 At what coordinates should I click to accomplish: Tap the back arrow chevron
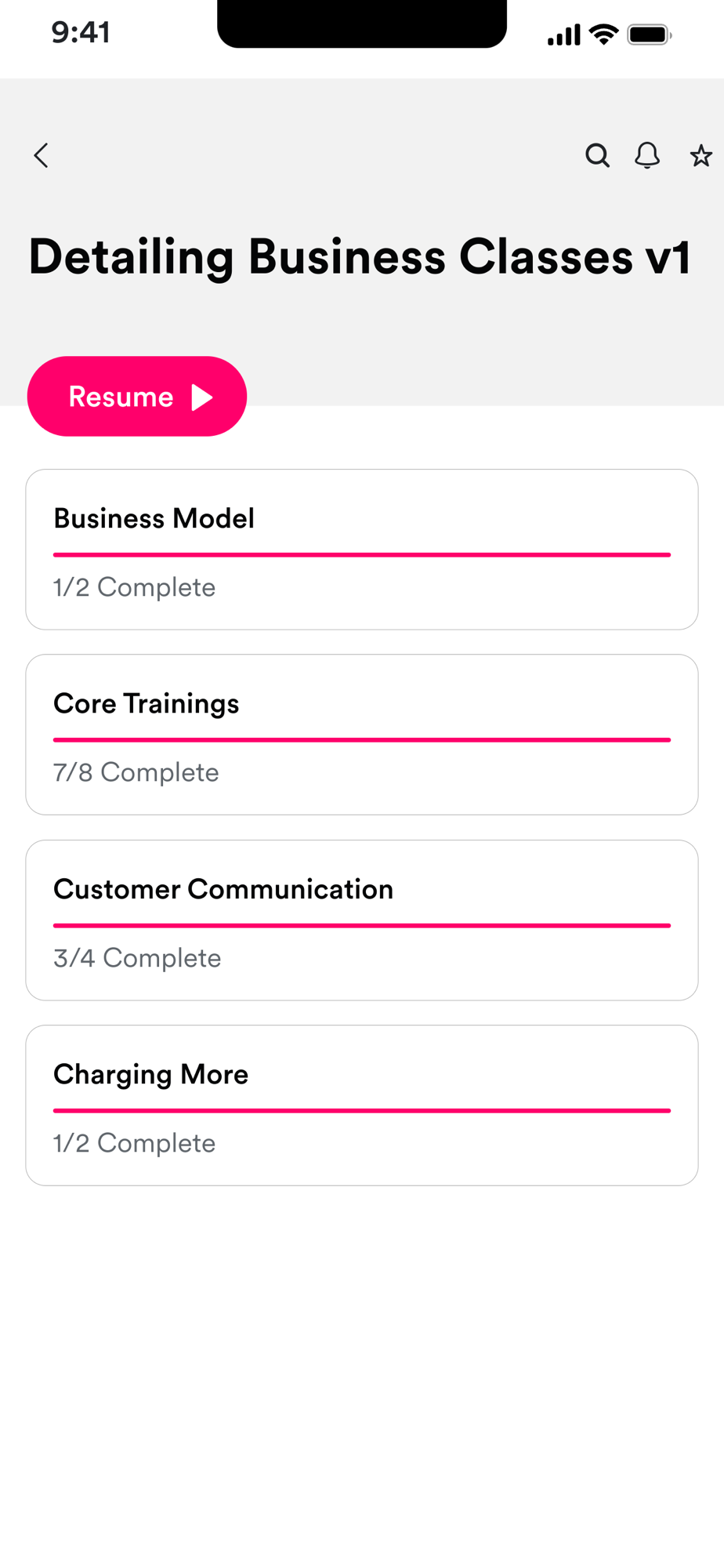point(42,155)
